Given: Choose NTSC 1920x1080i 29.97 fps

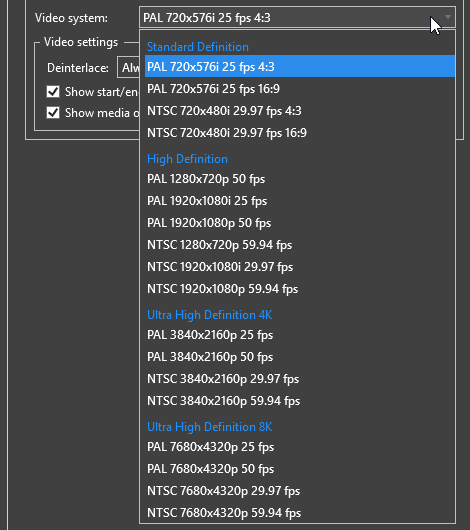Looking at the screenshot, I should pyautogui.click(x=300, y=267).
